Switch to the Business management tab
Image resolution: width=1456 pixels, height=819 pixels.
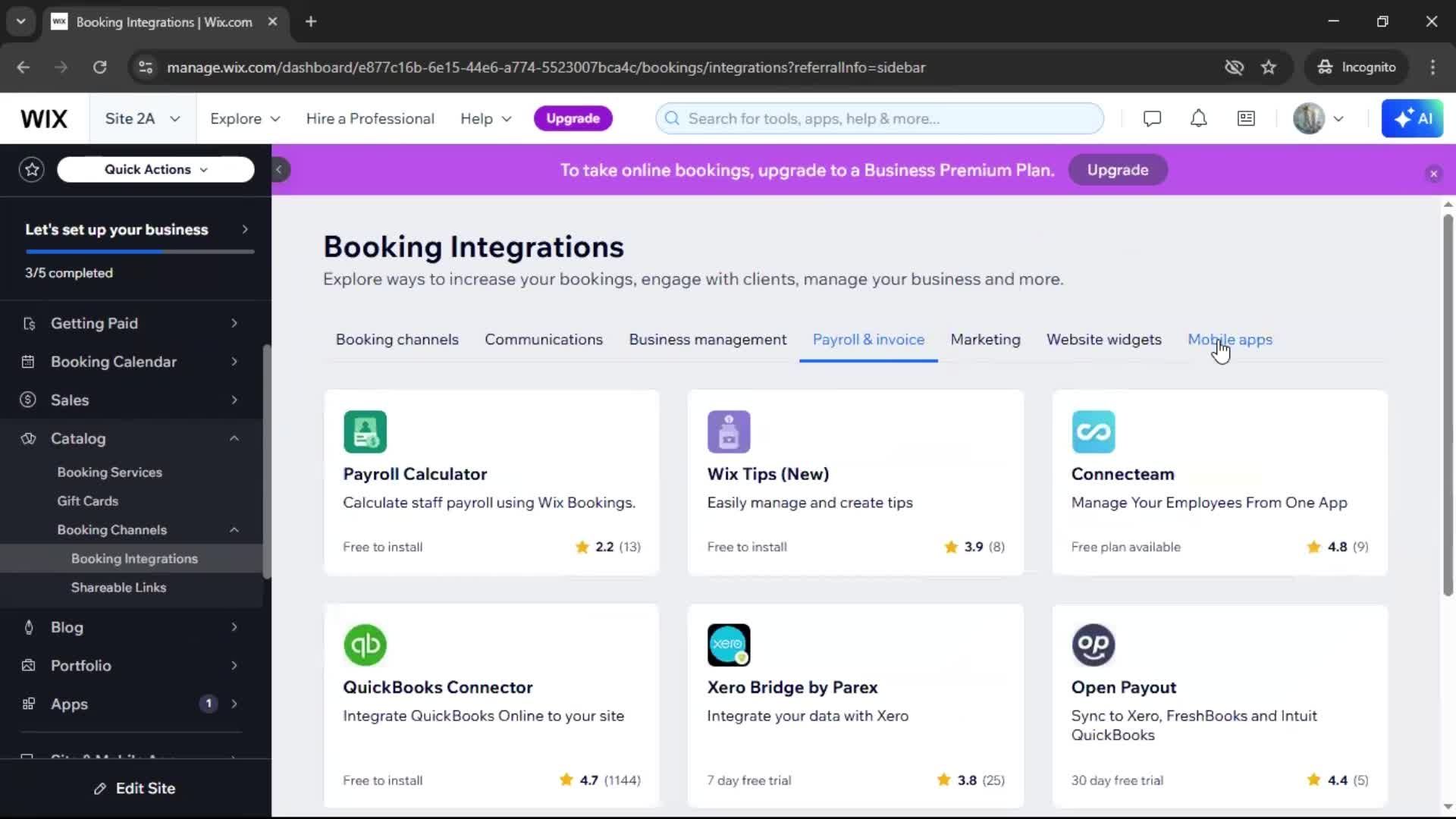click(x=708, y=340)
